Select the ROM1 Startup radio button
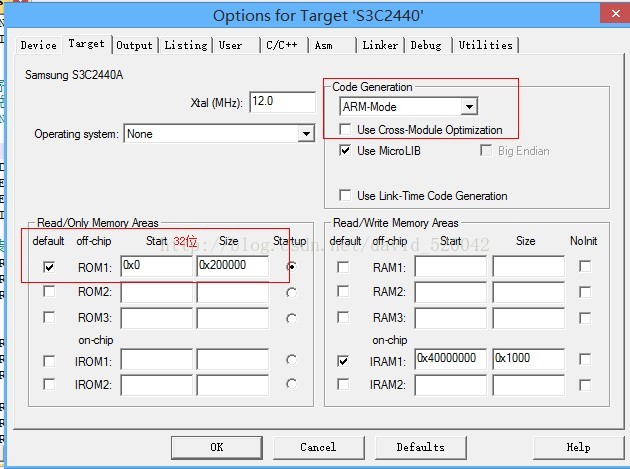This screenshot has height=469, width=630. click(292, 266)
